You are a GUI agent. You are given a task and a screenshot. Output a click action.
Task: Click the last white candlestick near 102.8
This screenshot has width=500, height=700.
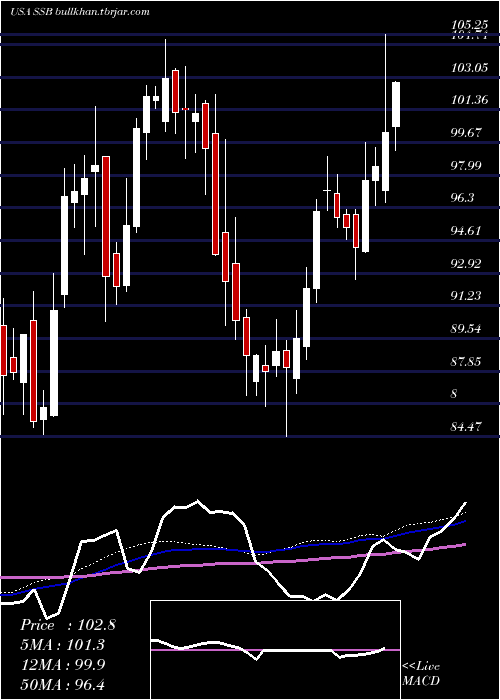coord(396,104)
